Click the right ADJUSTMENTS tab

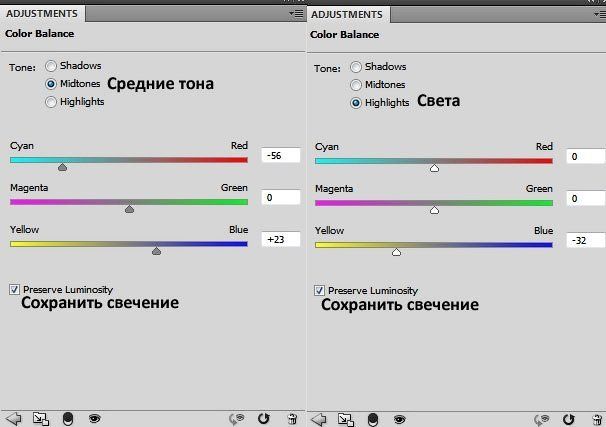pos(347,15)
